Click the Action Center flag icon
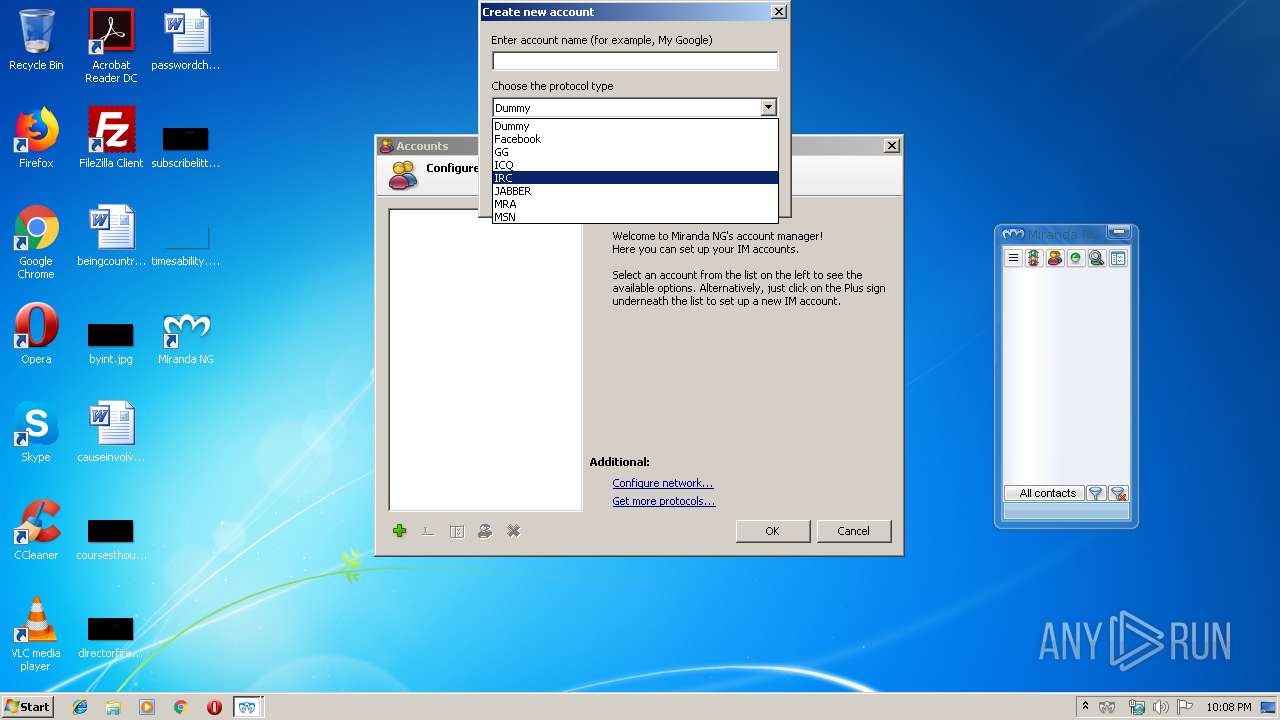 coord(1185,707)
